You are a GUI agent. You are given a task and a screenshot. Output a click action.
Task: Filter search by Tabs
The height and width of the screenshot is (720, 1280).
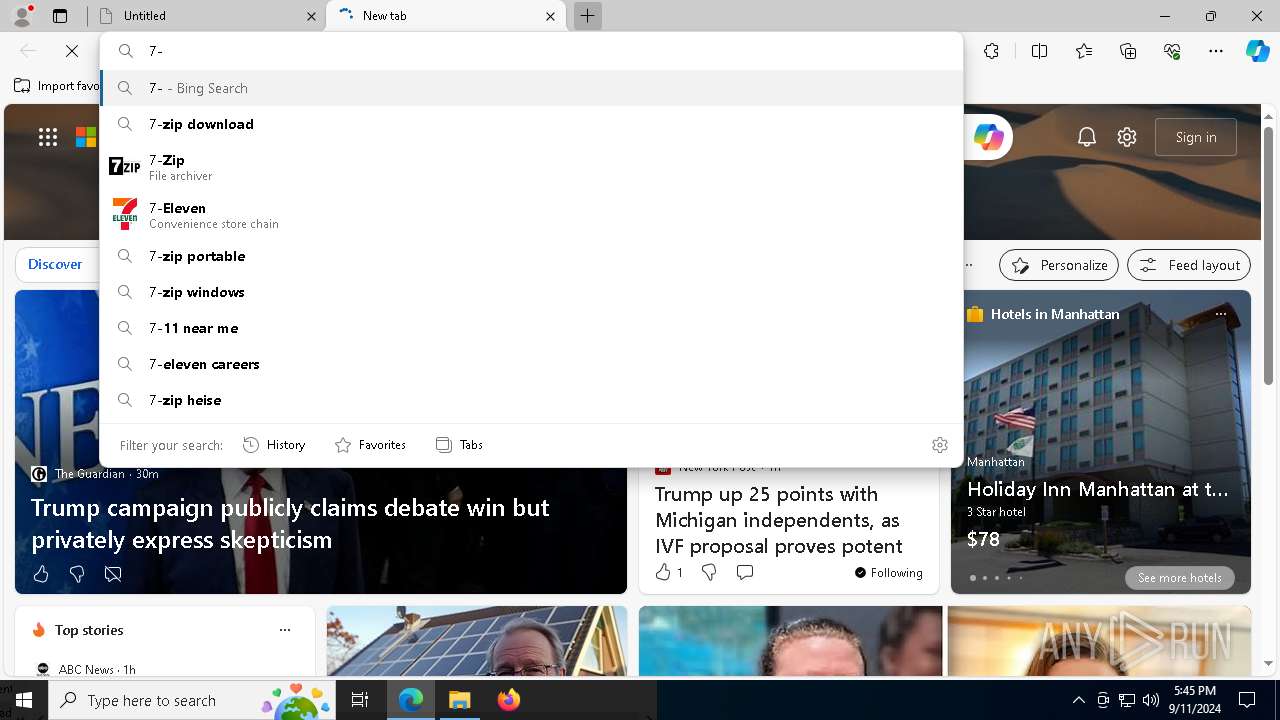point(459,445)
